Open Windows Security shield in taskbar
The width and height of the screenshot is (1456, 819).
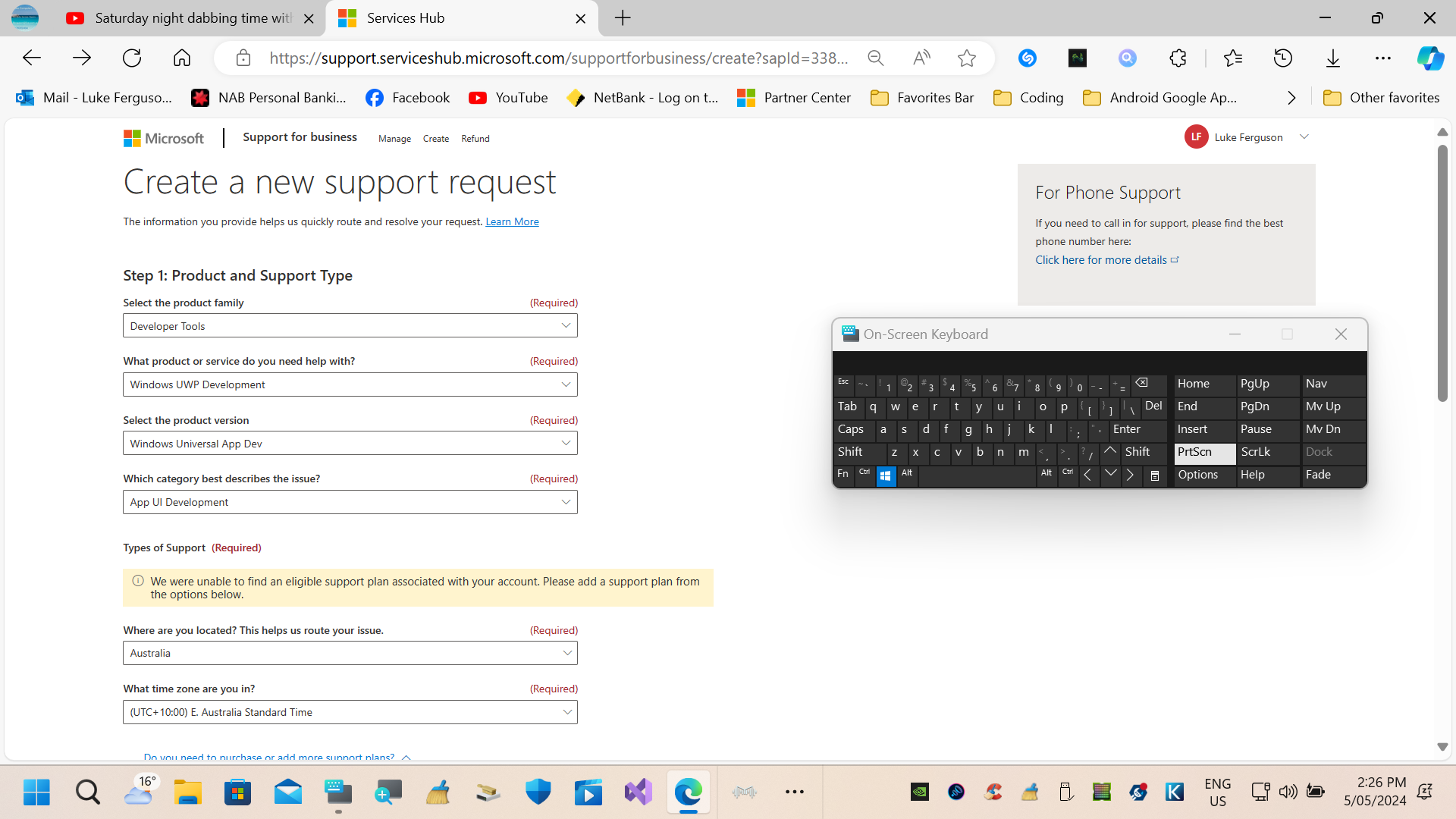pos(538,792)
